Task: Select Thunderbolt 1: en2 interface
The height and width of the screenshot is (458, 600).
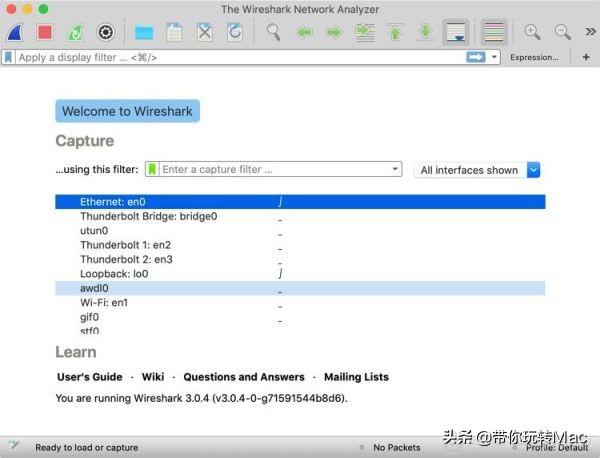Action: click(300, 245)
